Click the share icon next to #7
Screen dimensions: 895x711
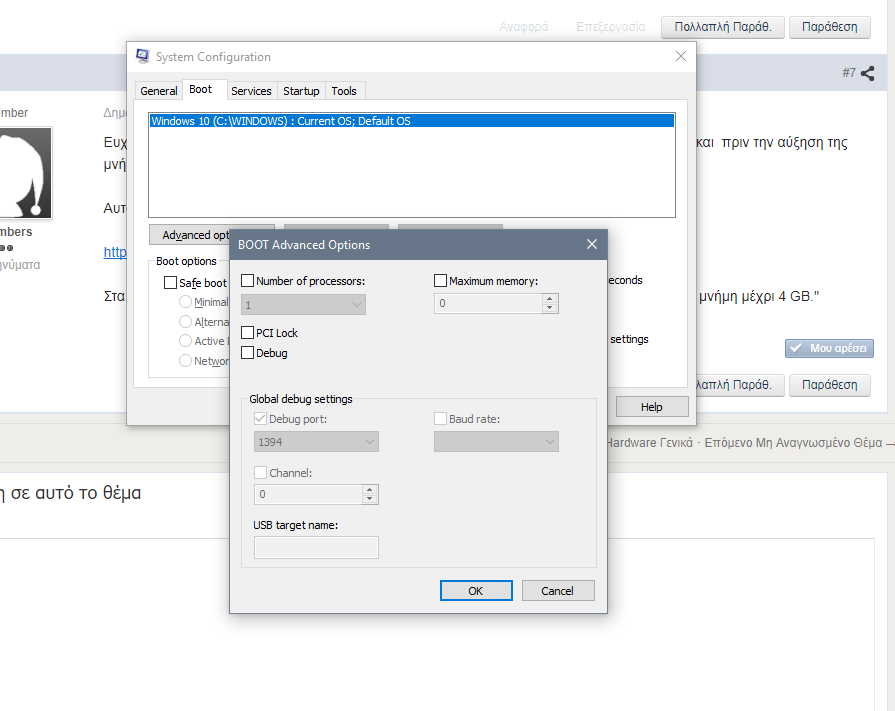[x=868, y=73]
